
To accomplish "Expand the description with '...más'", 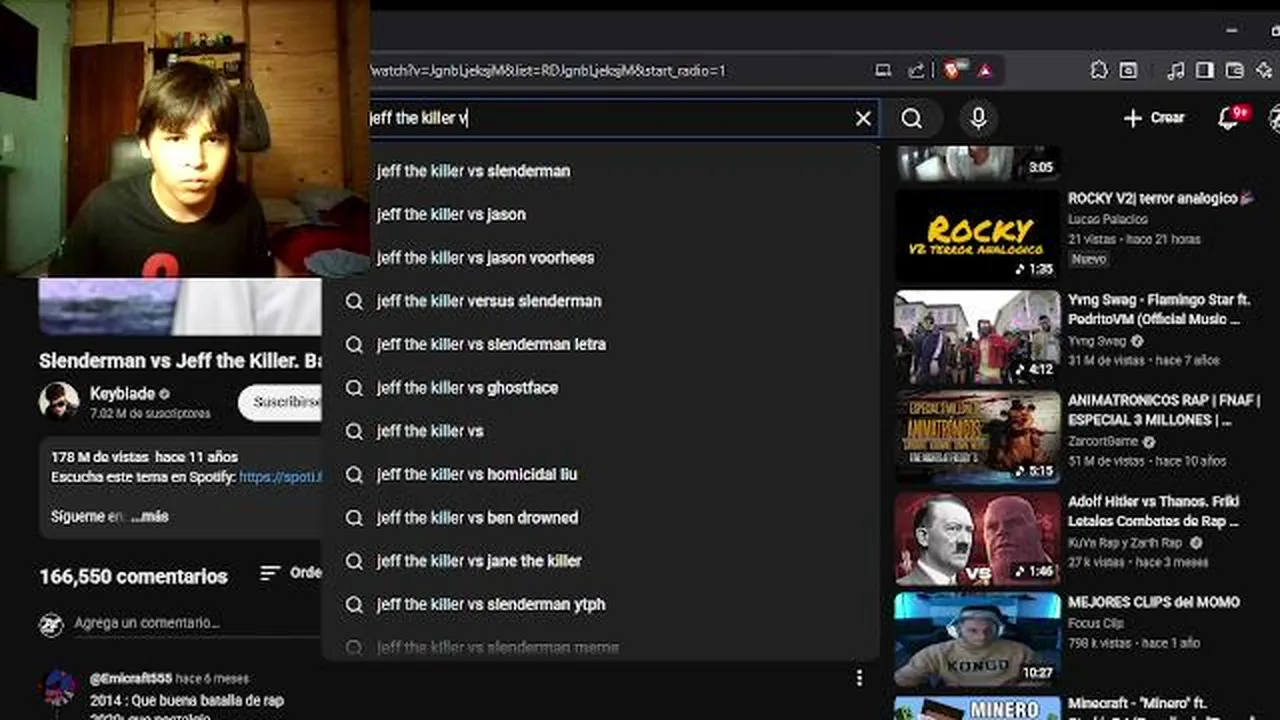I will [150, 517].
